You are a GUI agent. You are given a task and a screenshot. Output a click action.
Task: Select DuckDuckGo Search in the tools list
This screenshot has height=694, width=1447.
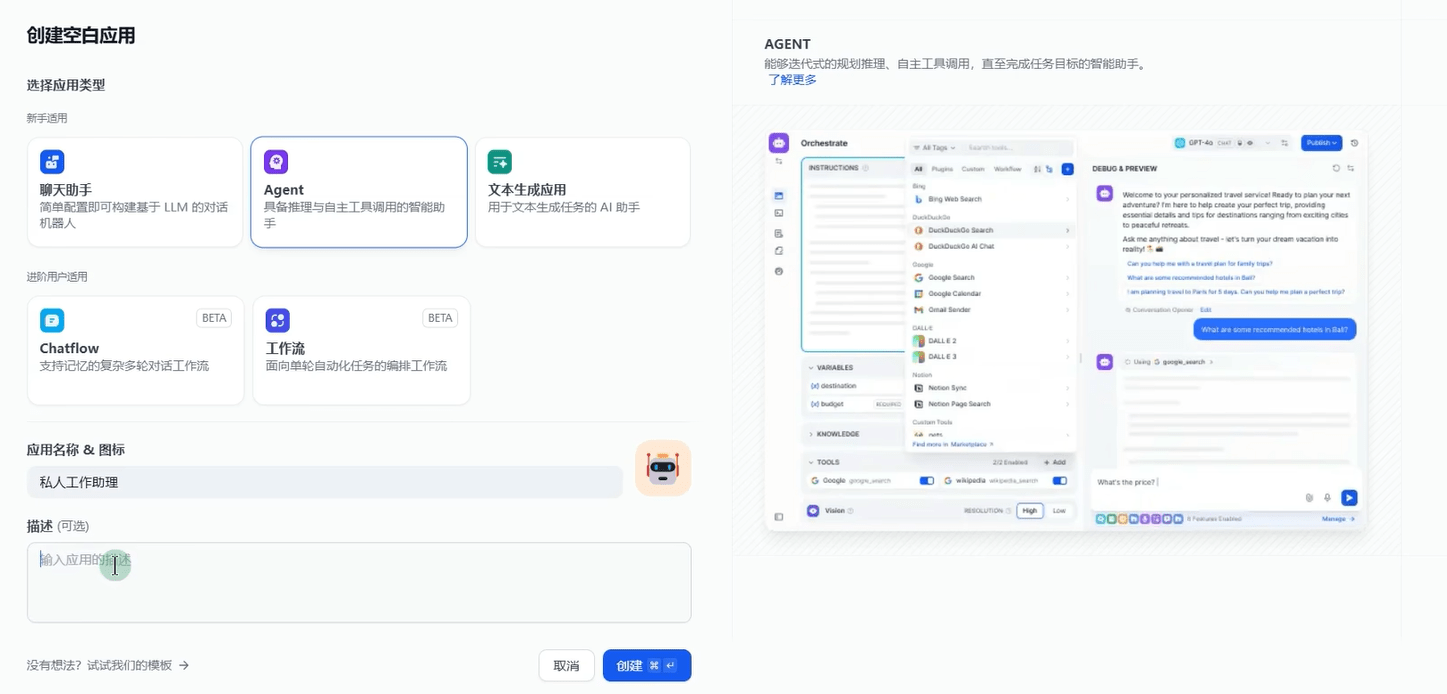point(960,230)
